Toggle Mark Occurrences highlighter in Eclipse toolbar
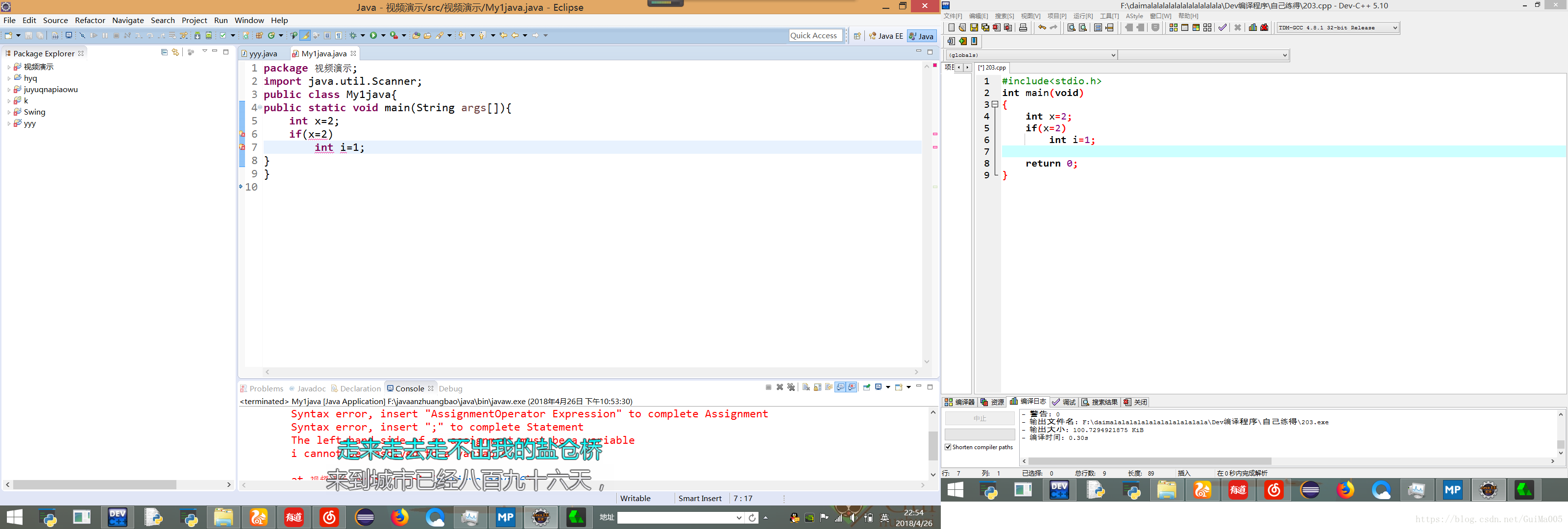 (x=305, y=35)
